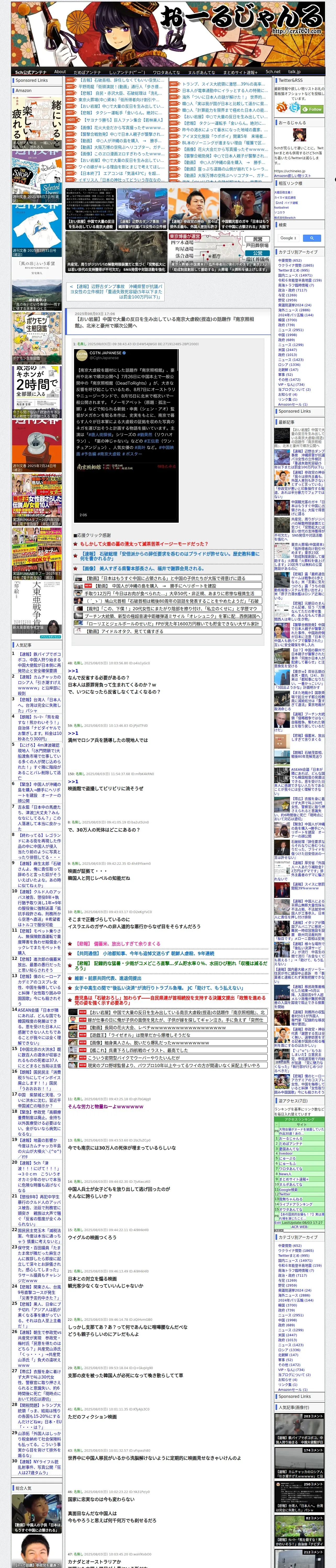
Task: Open the 東京博善が運営 map thumbnail
Action: tap(219, 252)
